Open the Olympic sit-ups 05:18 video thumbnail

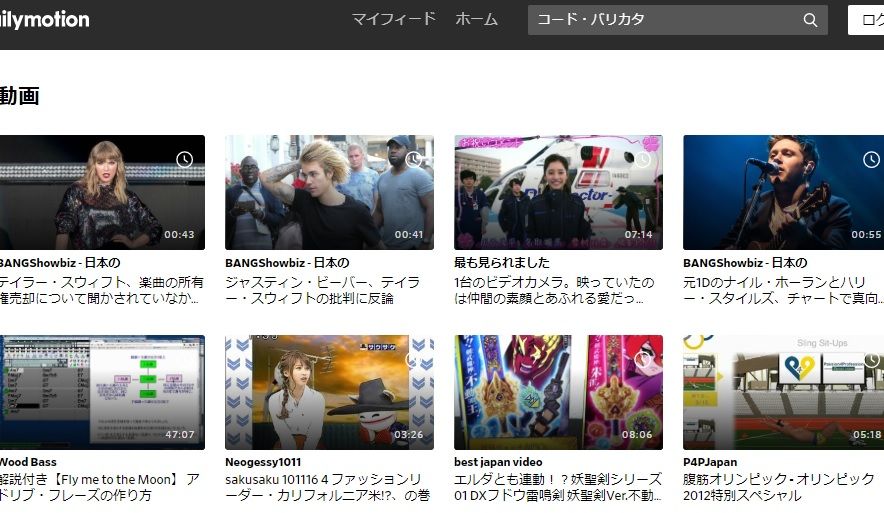pyautogui.click(x=783, y=392)
